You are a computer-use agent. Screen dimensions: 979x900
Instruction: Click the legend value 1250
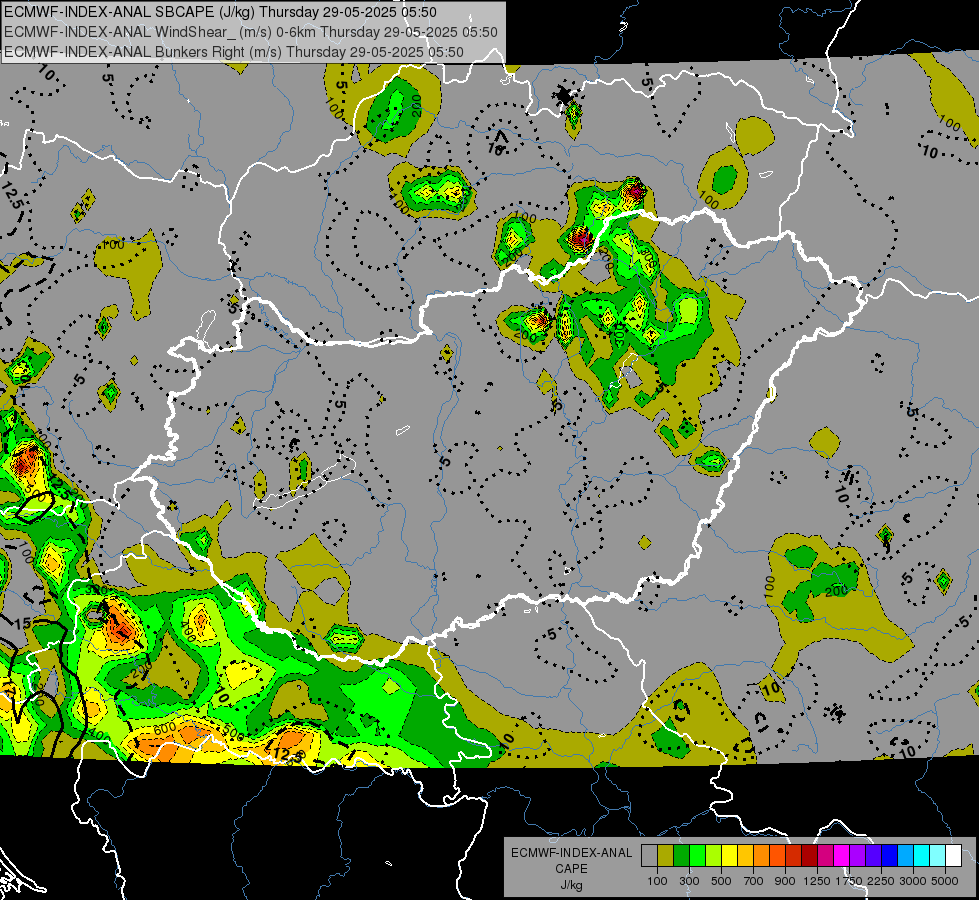click(x=817, y=881)
